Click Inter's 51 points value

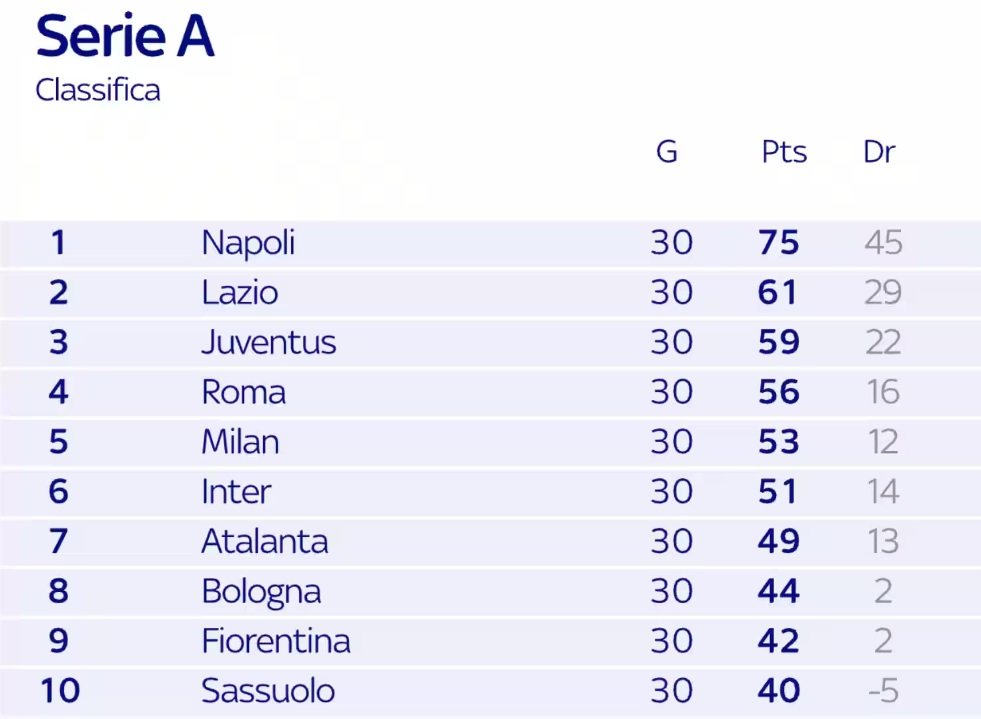(x=778, y=492)
